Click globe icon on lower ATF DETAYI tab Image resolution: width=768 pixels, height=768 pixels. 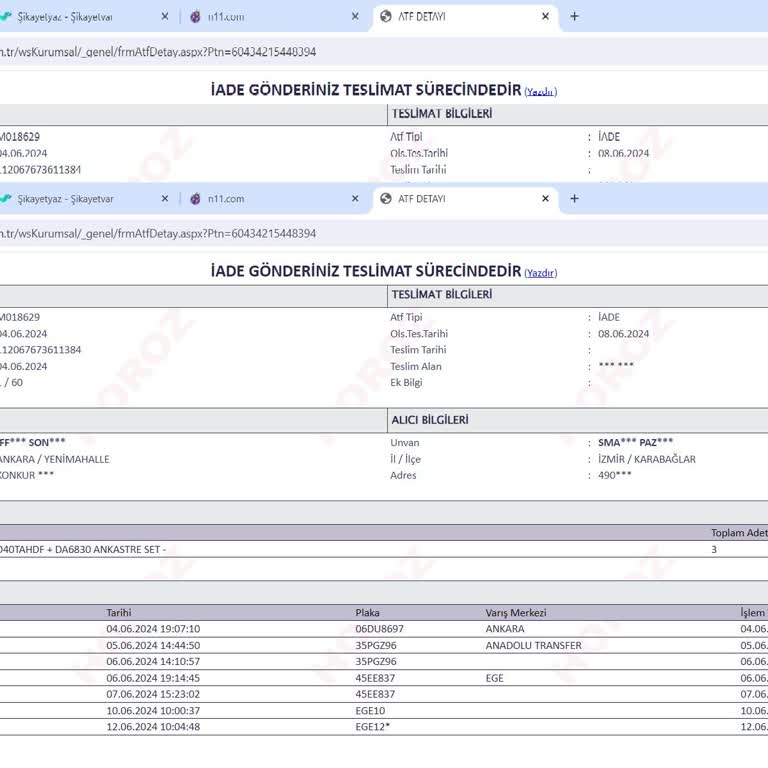tap(386, 198)
